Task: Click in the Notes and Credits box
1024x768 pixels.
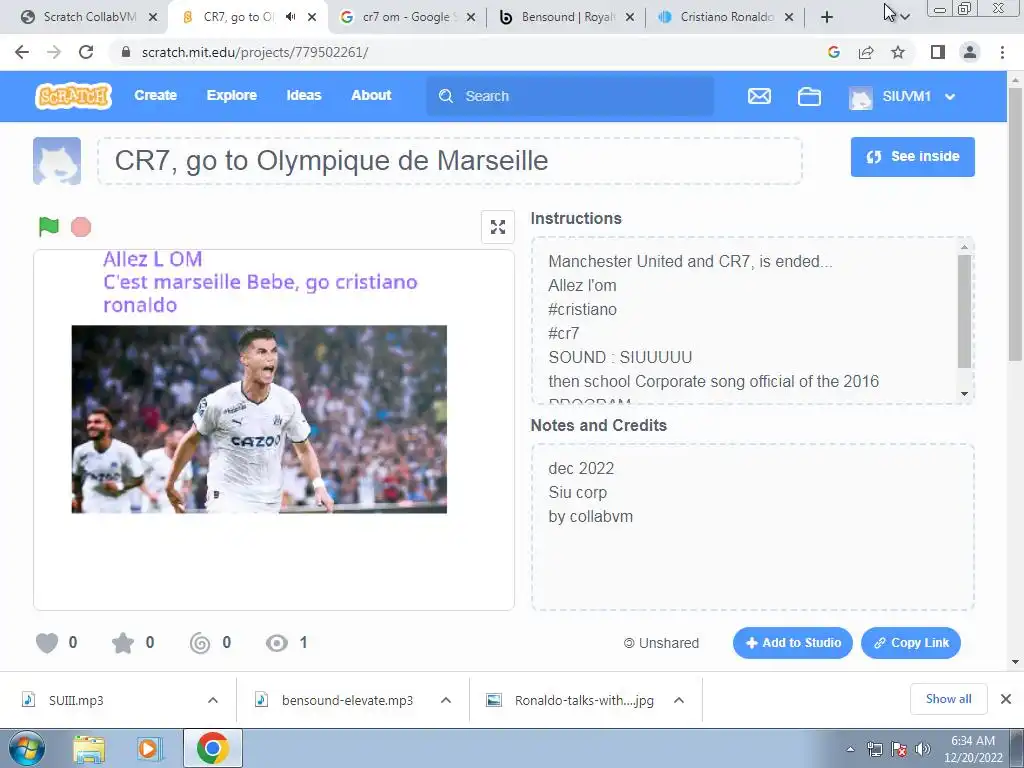Action: [752, 527]
